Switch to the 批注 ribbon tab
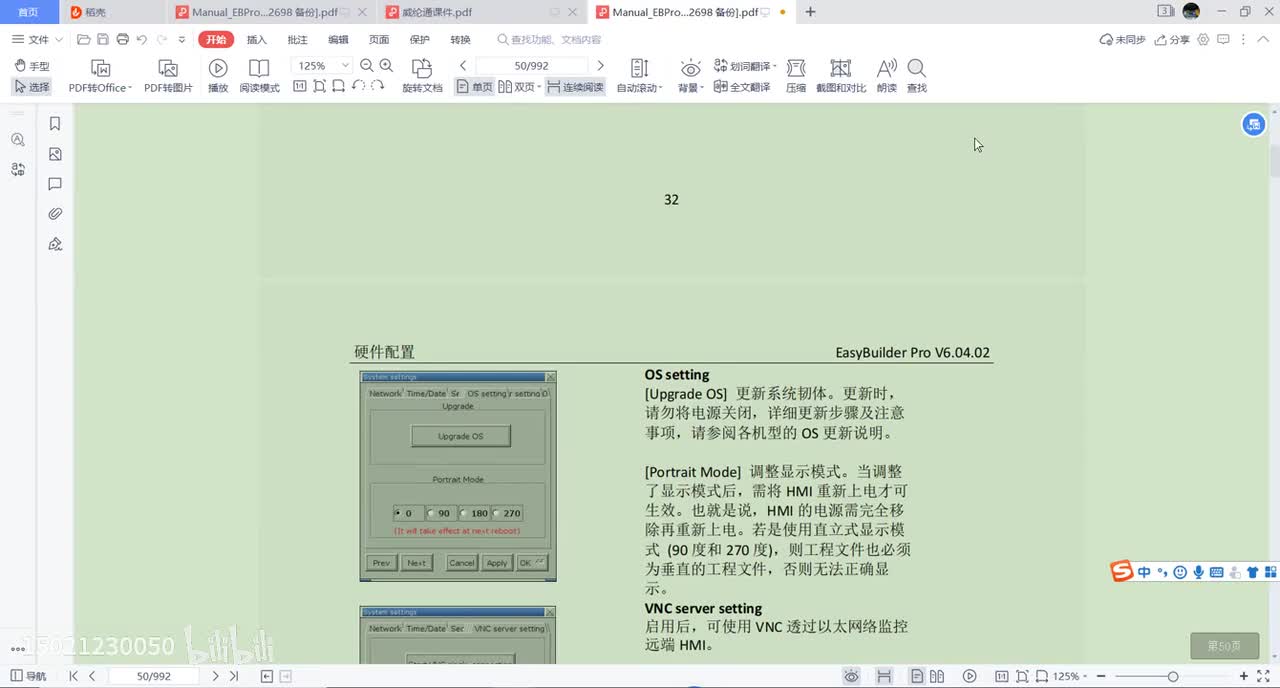The height and width of the screenshot is (688, 1280). click(x=297, y=39)
